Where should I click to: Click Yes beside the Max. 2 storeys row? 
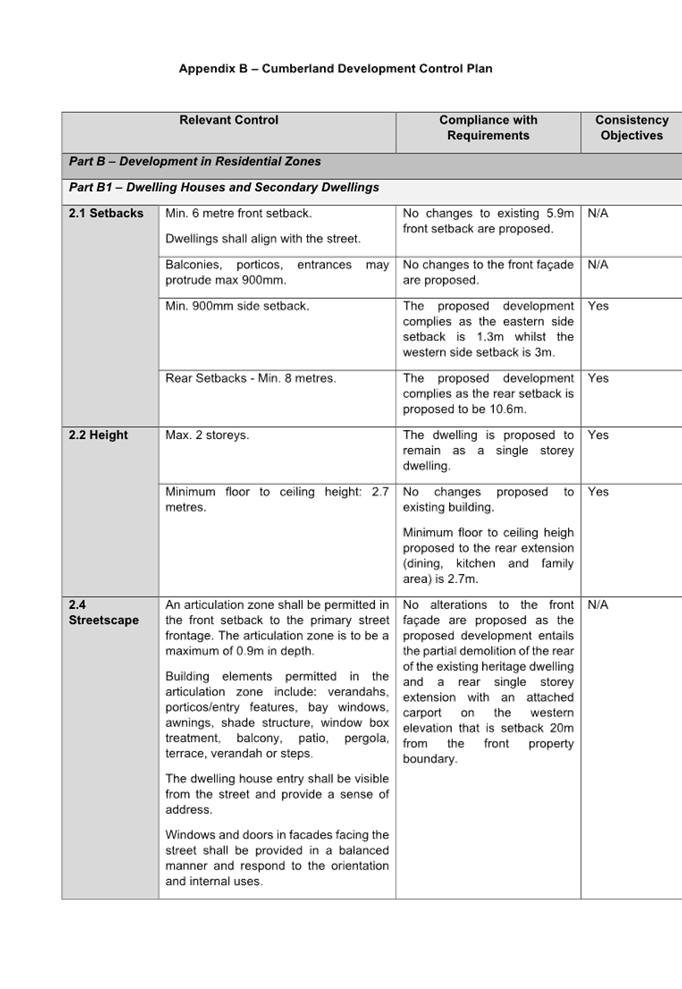[598, 435]
